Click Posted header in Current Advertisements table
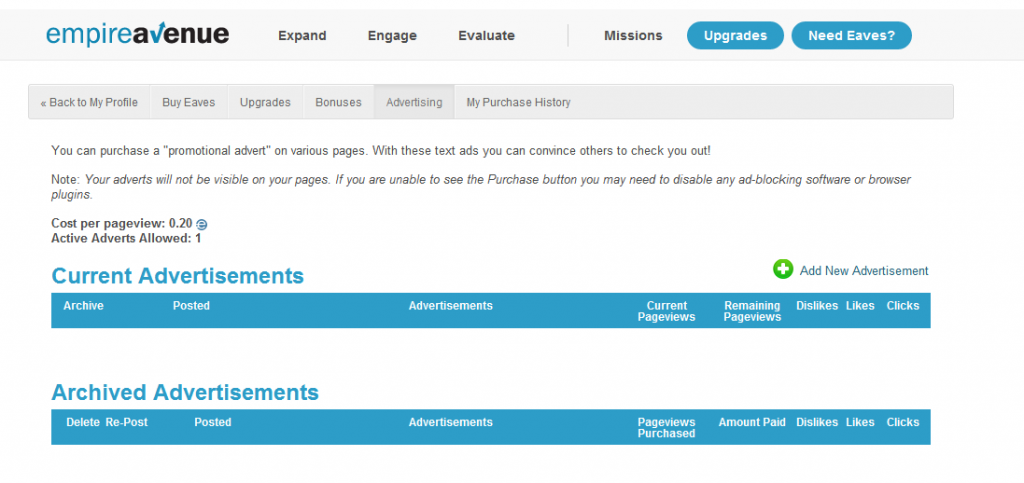 click(191, 305)
